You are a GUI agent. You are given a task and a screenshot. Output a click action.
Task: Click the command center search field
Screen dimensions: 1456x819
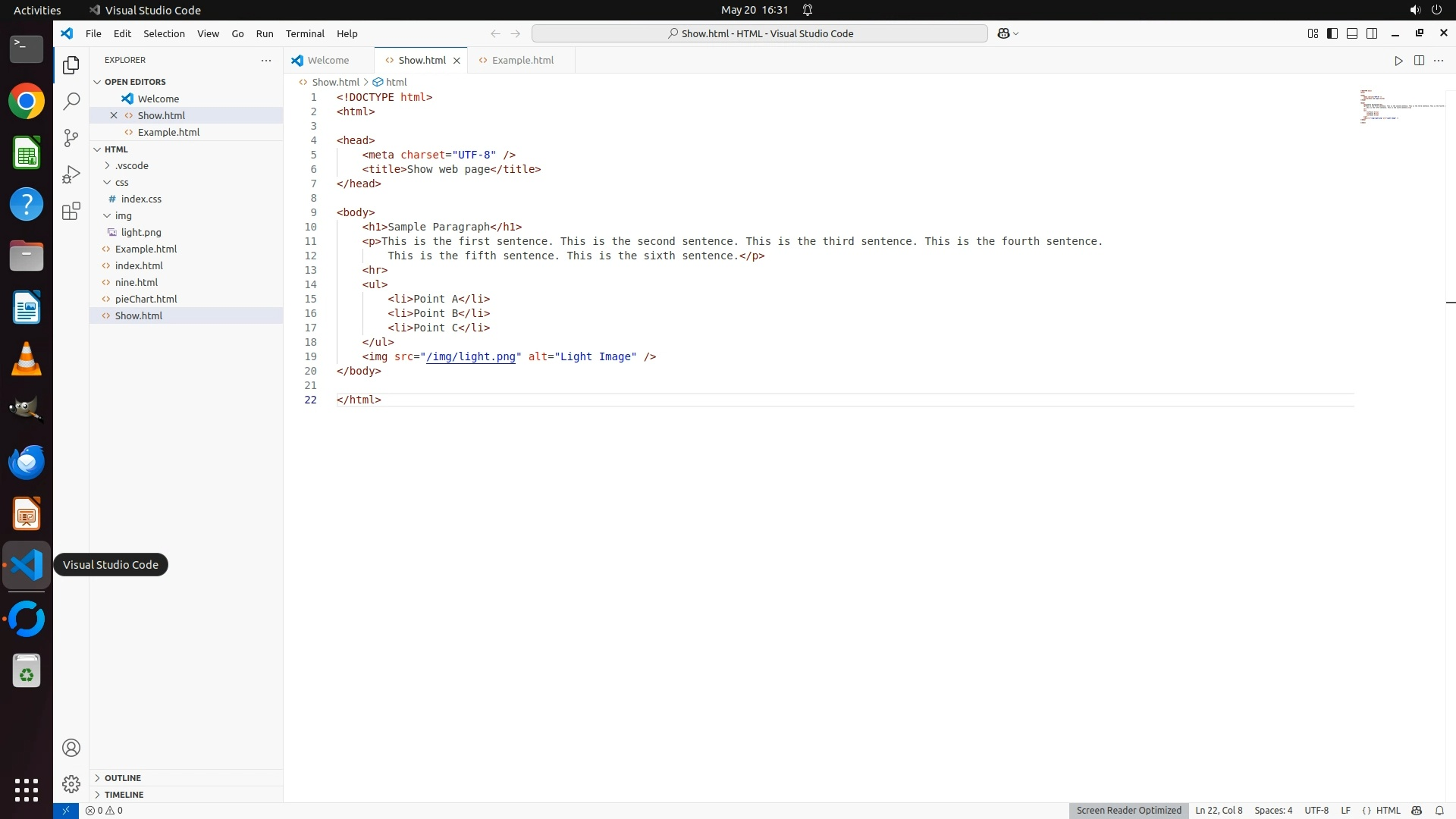(759, 33)
